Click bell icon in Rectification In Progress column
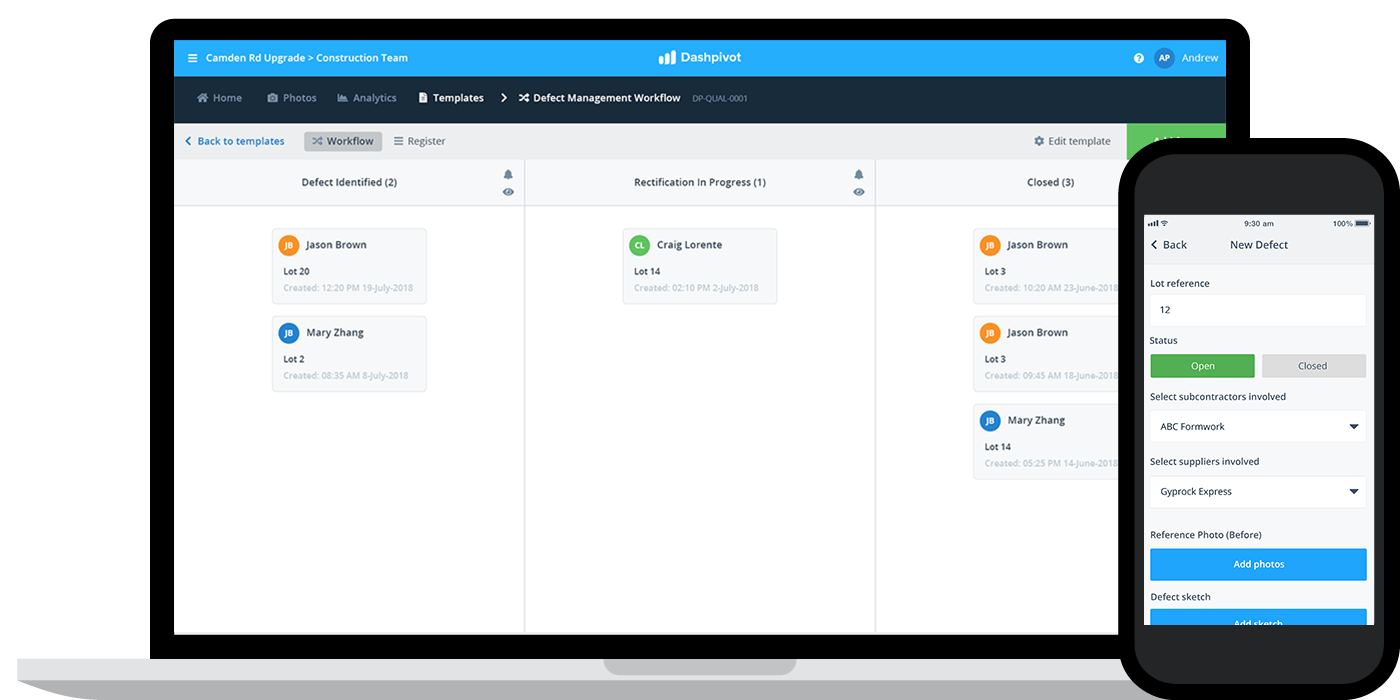This screenshot has width=1400, height=700. (858, 174)
